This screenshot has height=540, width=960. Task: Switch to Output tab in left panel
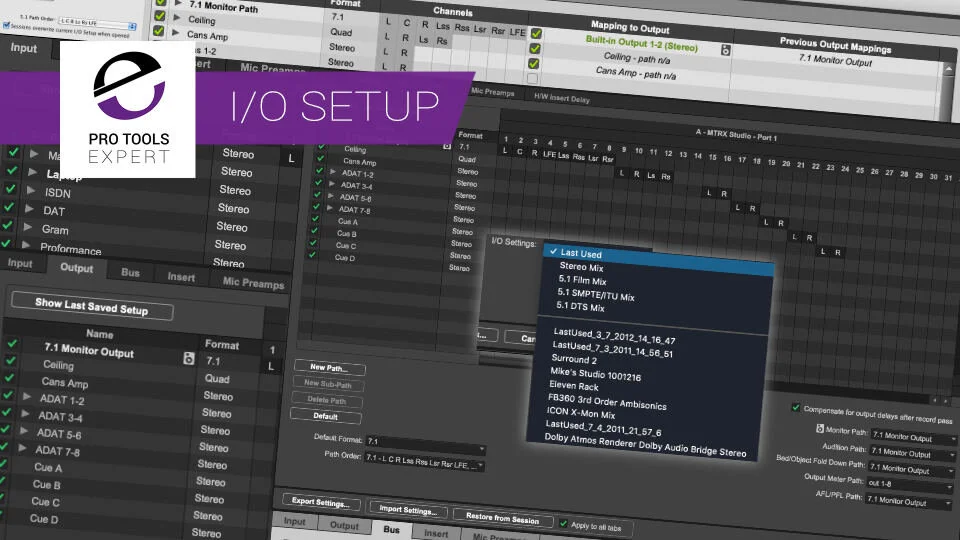tap(77, 268)
